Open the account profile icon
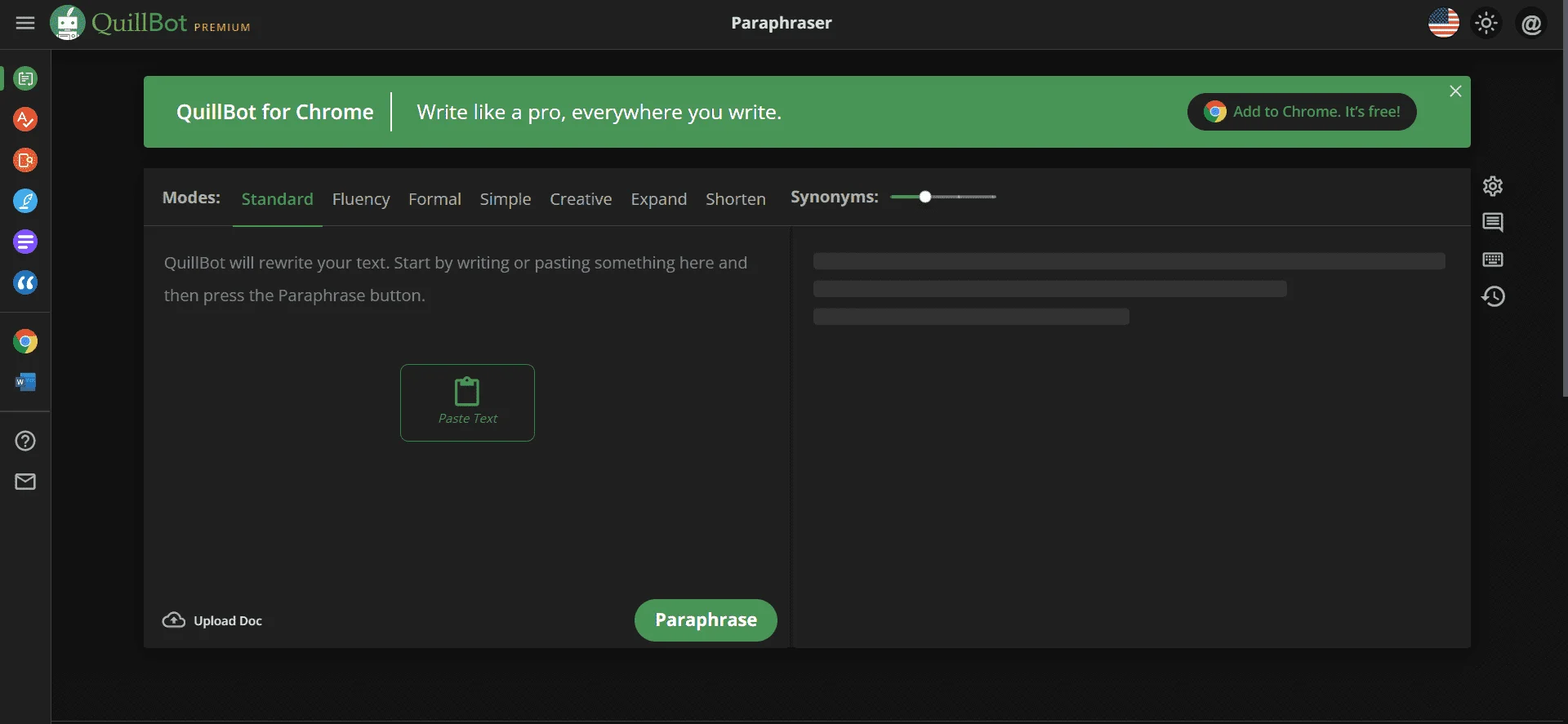This screenshot has height=724, width=1568. [1531, 24]
